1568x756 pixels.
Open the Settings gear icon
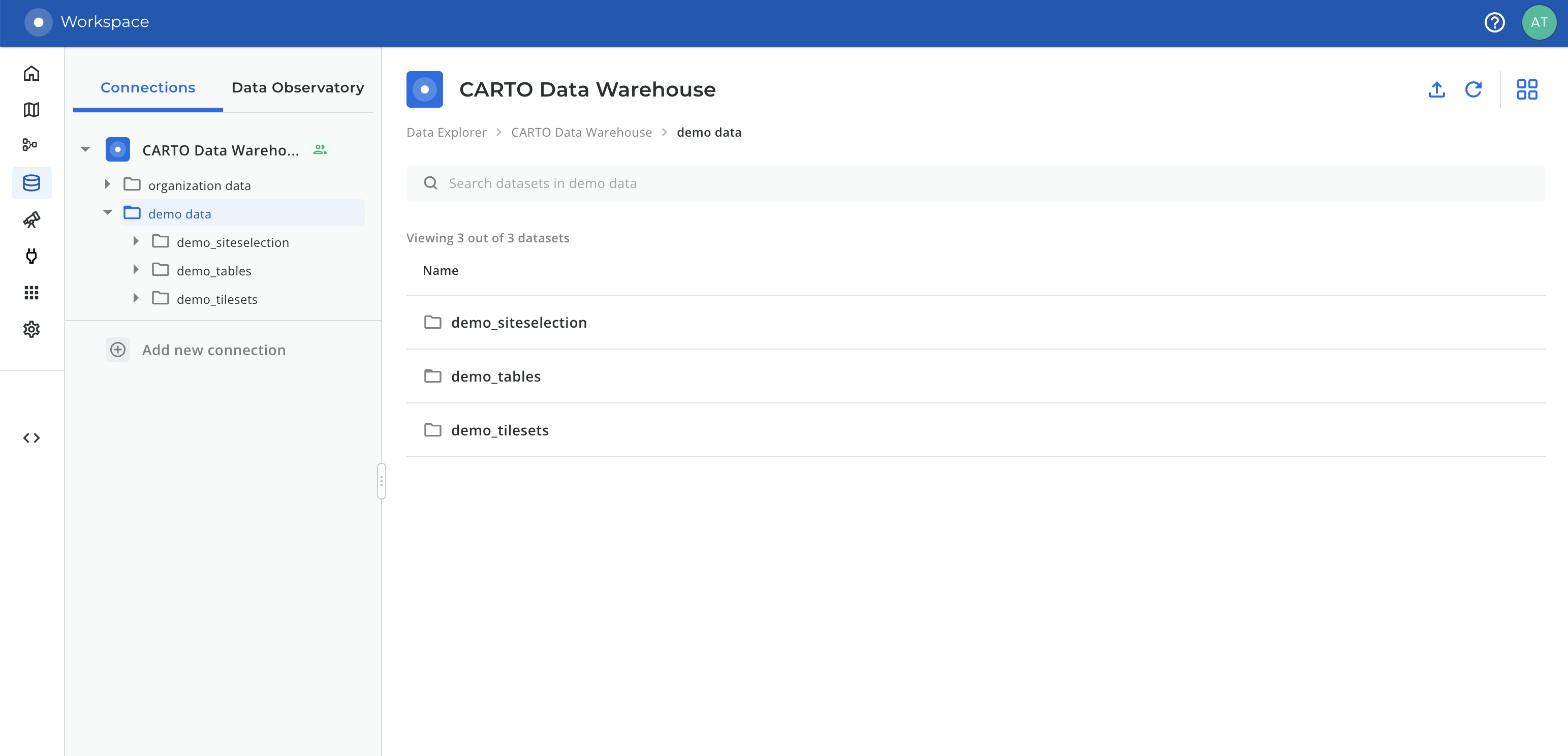coord(32,329)
